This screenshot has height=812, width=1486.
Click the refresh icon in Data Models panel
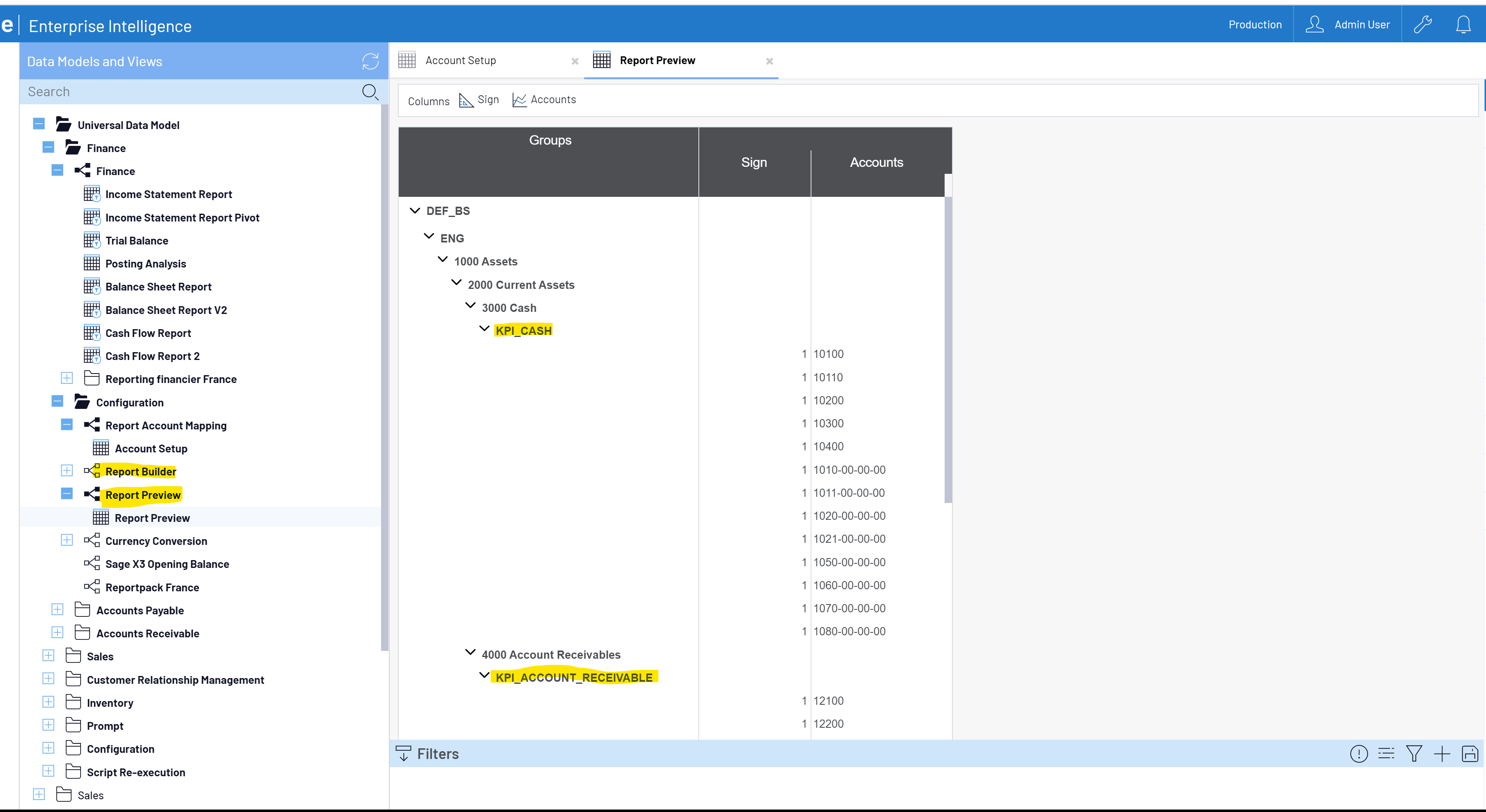coord(370,61)
